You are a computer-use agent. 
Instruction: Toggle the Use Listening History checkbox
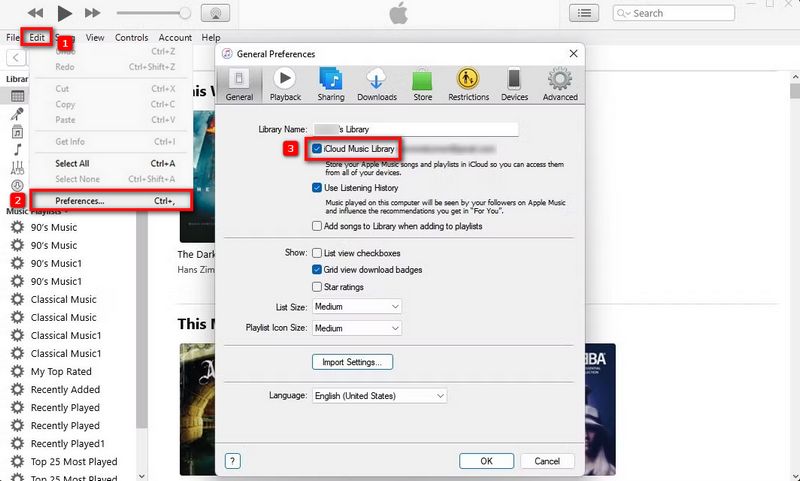[x=317, y=188]
